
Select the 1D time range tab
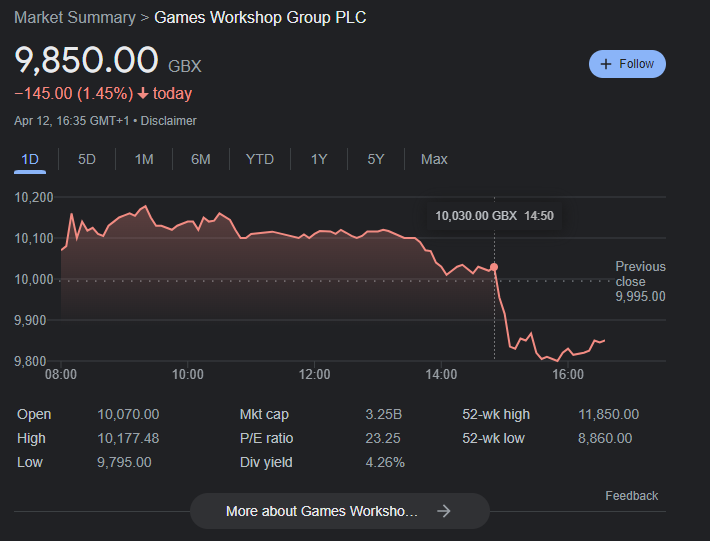pyautogui.click(x=30, y=159)
